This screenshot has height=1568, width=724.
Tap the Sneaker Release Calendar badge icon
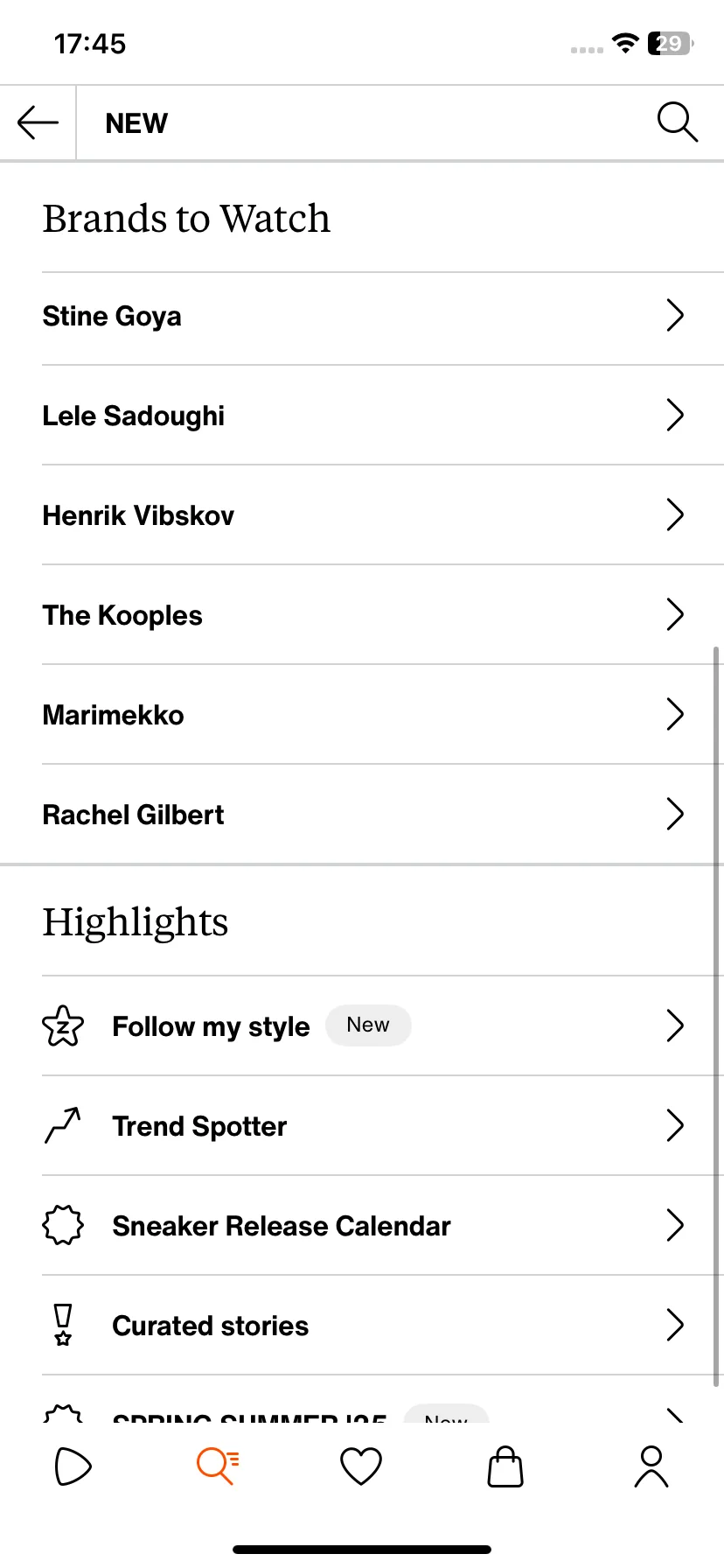[x=63, y=1225]
